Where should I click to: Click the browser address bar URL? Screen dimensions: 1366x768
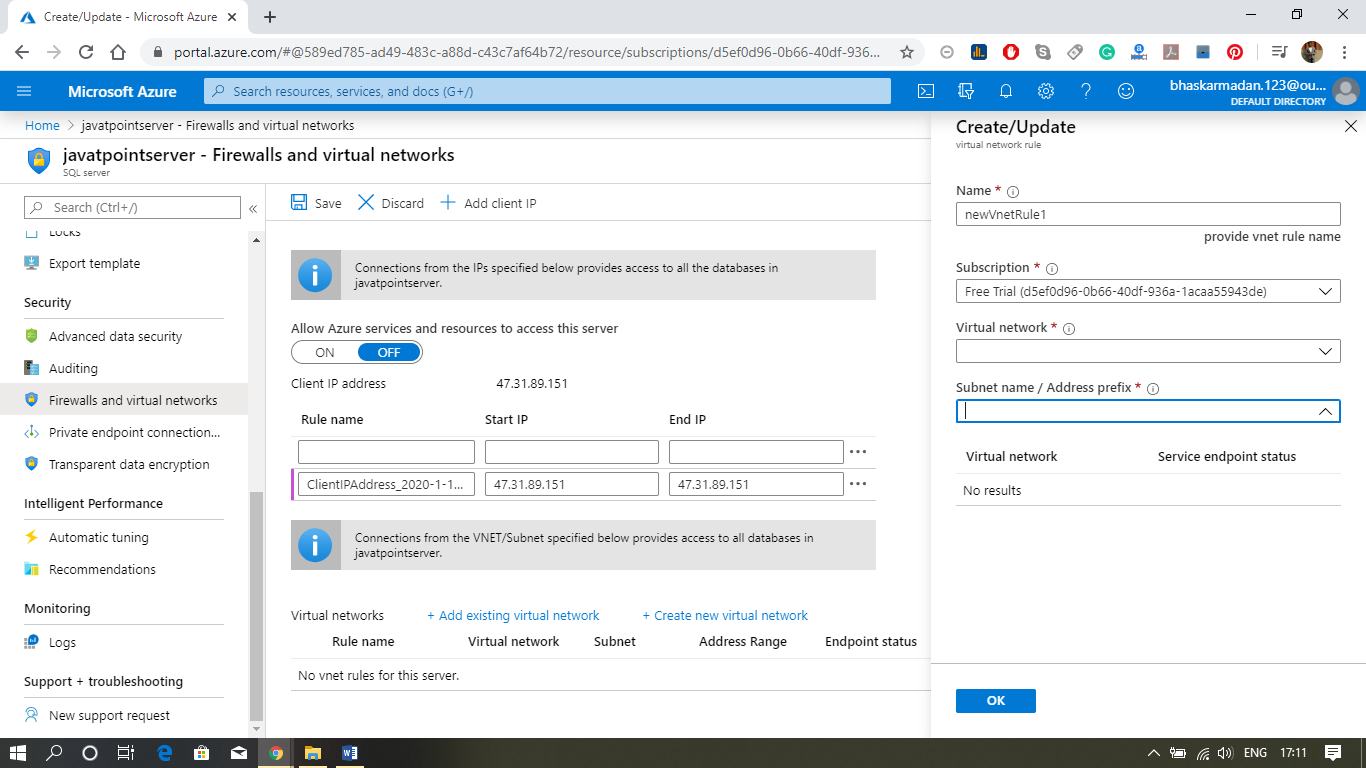pyautogui.click(x=528, y=52)
